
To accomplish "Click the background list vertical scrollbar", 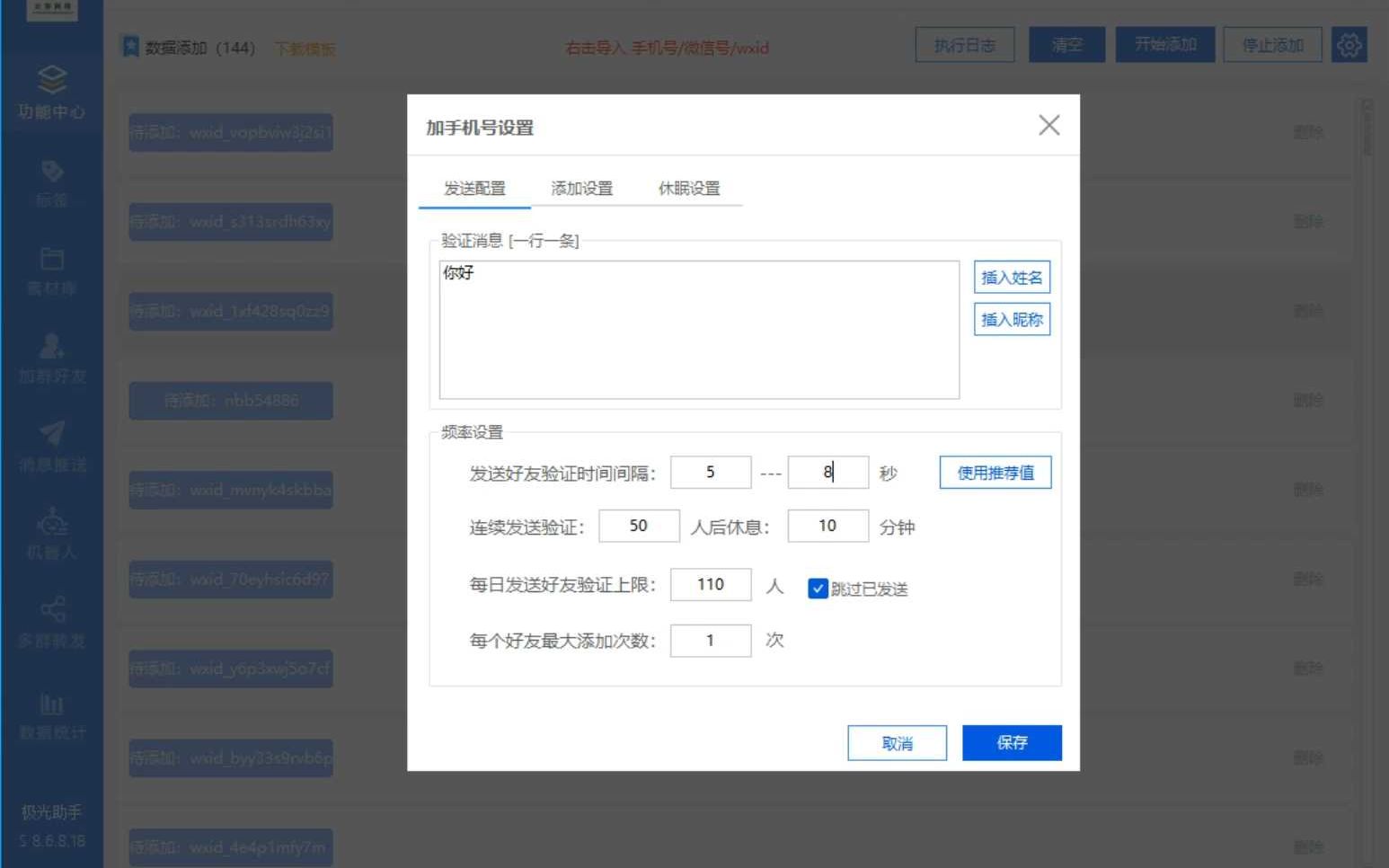I will 1367,128.
